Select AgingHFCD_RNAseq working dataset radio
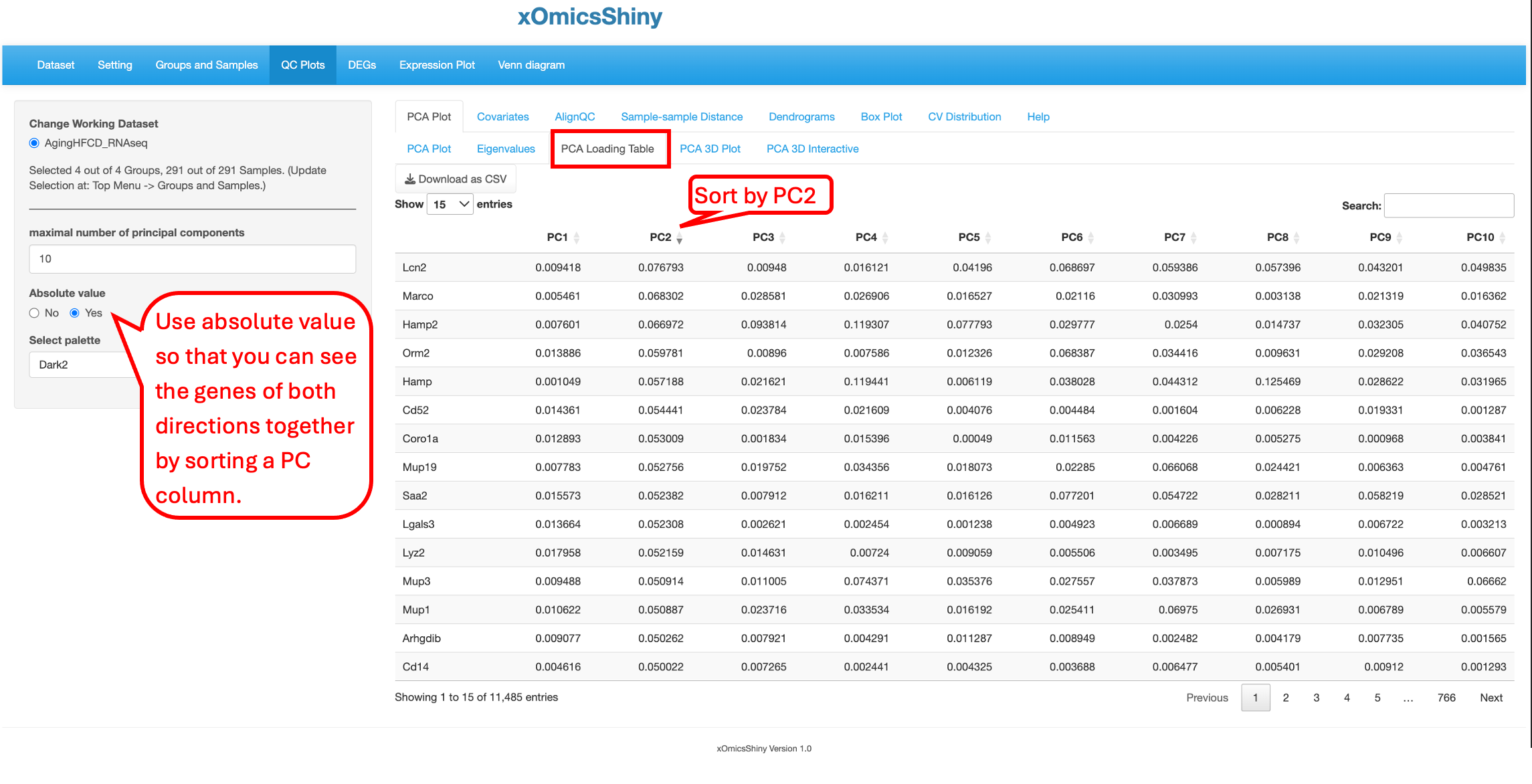The width and height of the screenshot is (1532, 784). coord(34,143)
